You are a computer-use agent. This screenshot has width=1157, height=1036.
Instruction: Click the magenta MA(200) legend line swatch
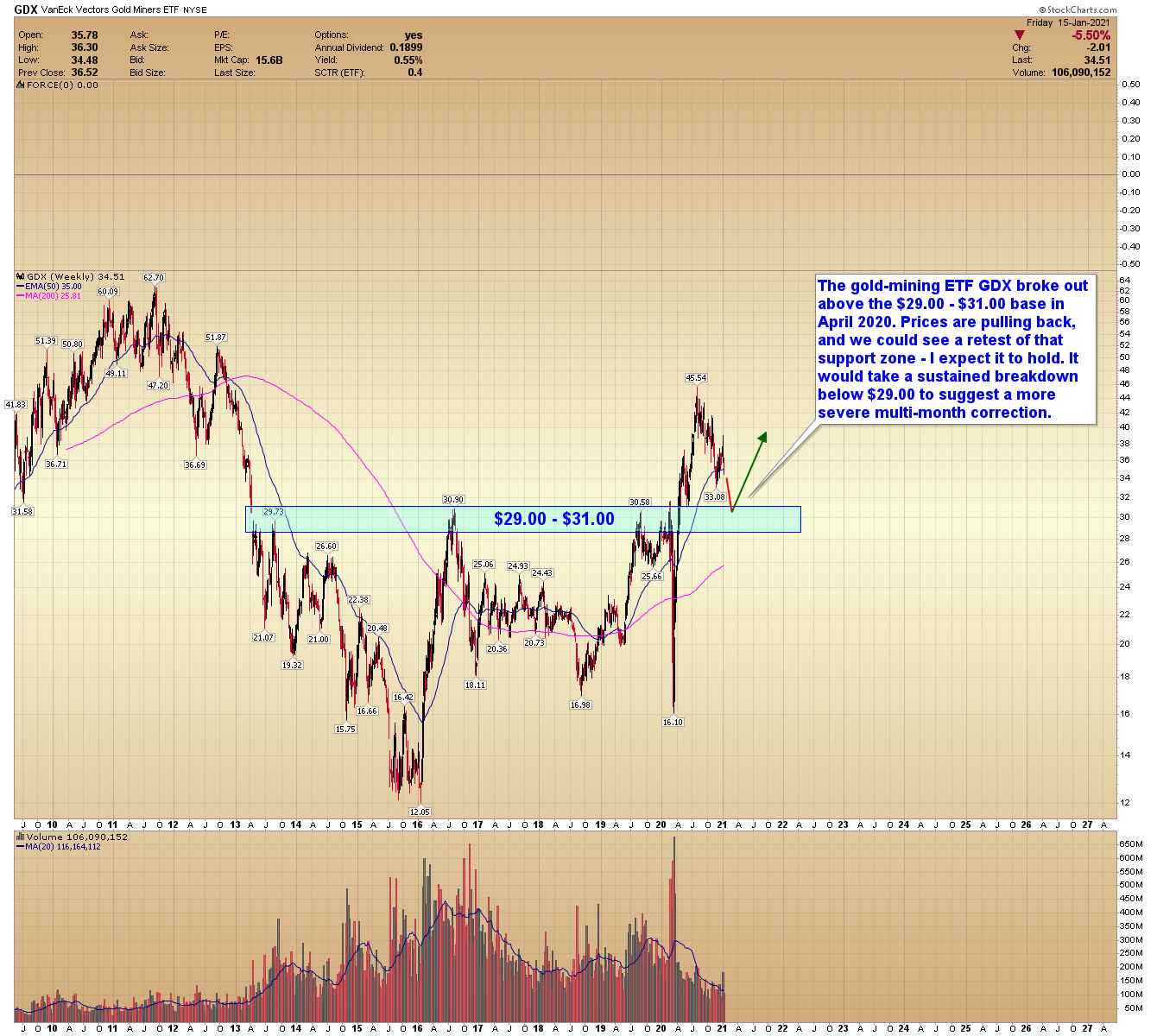21,296
